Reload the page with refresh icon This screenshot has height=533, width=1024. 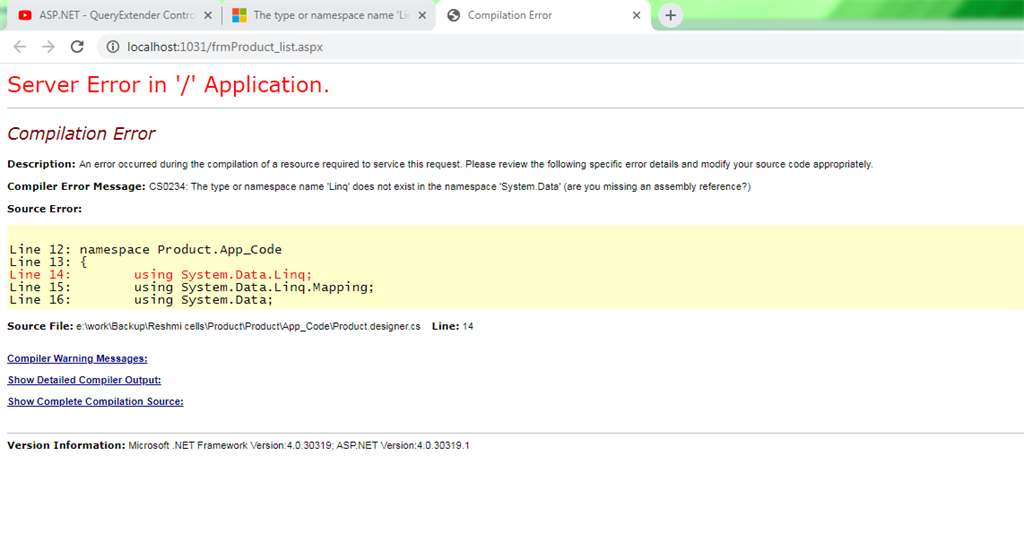77,46
